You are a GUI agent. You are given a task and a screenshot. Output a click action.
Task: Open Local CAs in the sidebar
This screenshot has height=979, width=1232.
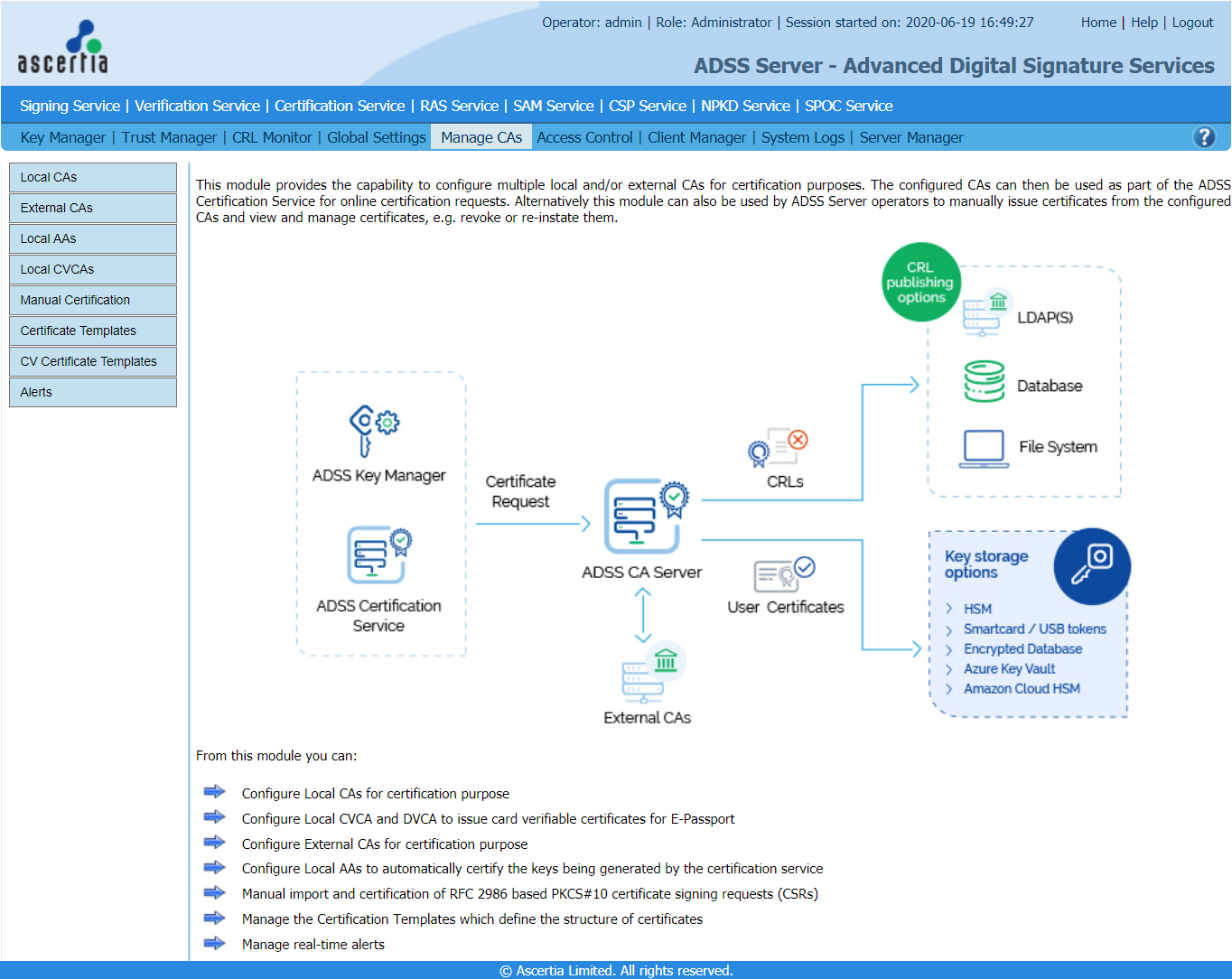(93, 177)
